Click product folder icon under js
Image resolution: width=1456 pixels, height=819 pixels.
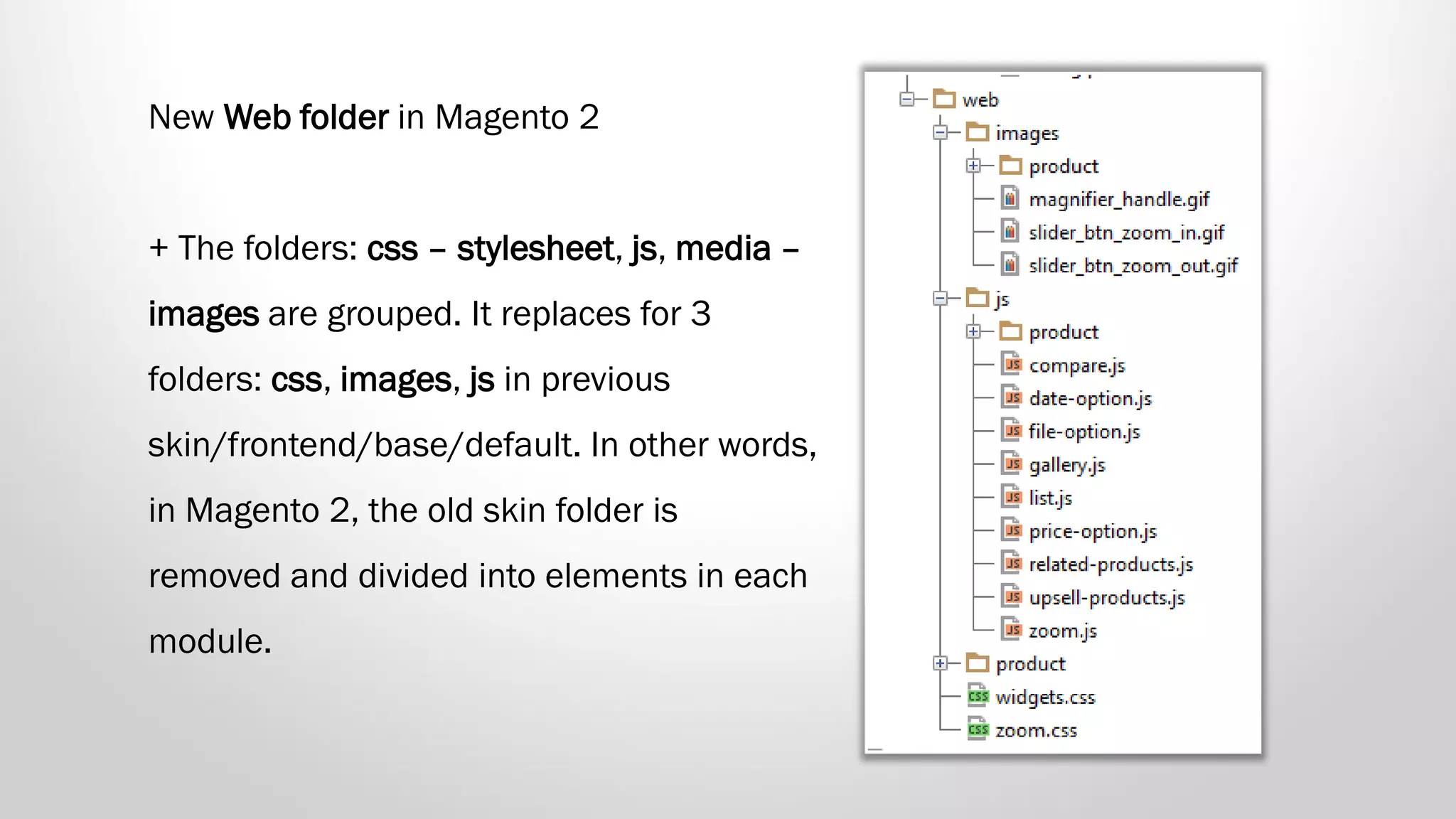click(1011, 331)
